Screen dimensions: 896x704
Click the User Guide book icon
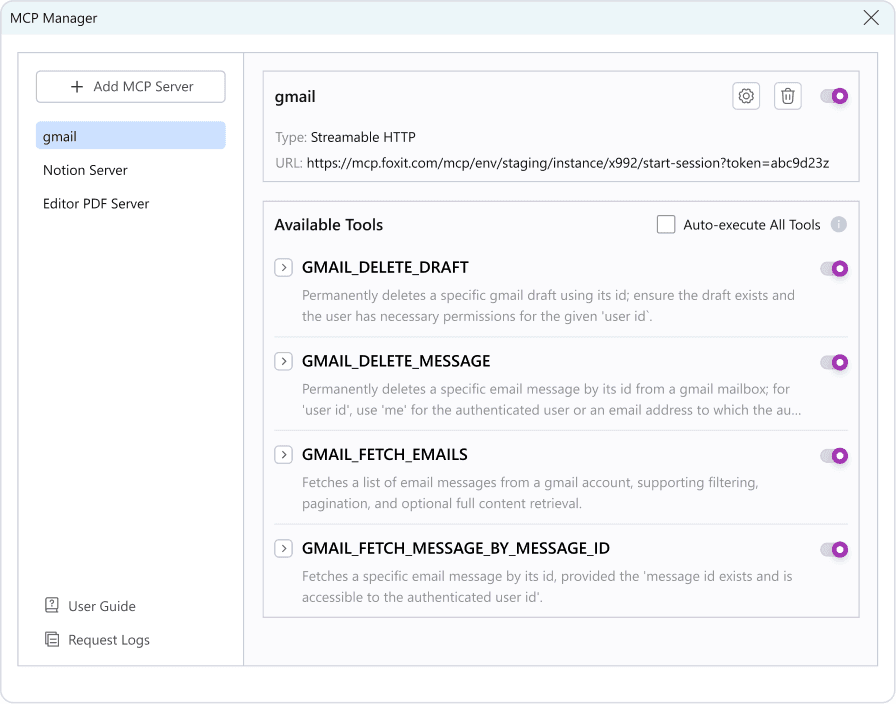point(51,605)
